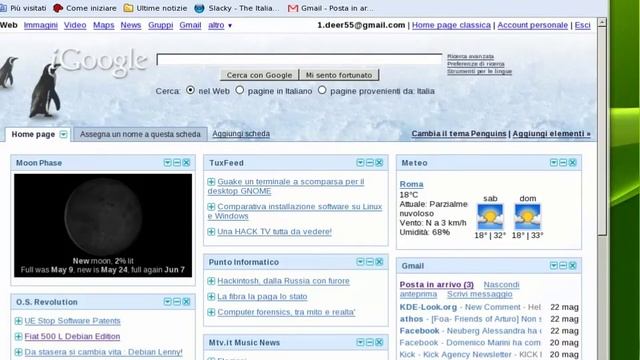The height and width of the screenshot is (360, 640).
Task: Click the 'Cerca con Google' button
Action: point(259,75)
